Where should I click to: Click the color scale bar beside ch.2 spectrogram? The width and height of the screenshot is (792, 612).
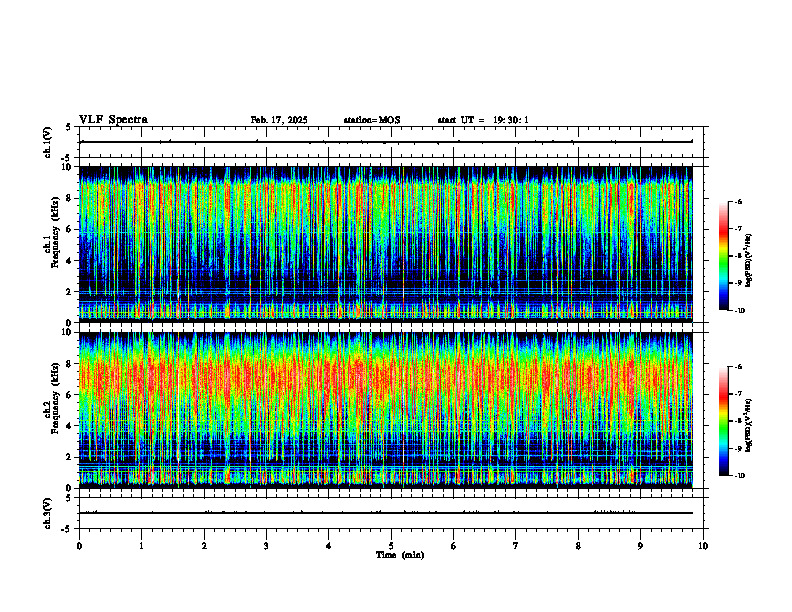[723, 421]
